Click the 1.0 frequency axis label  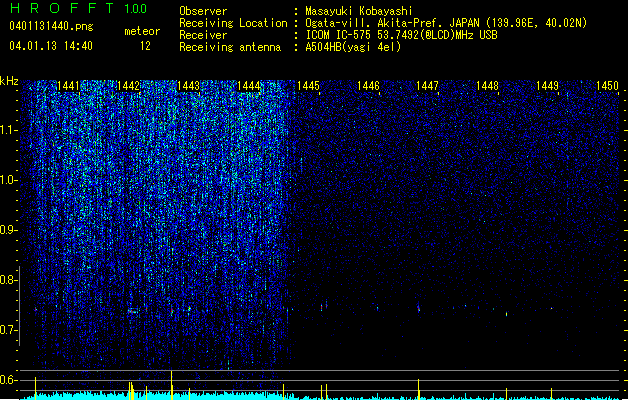[8, 180]
